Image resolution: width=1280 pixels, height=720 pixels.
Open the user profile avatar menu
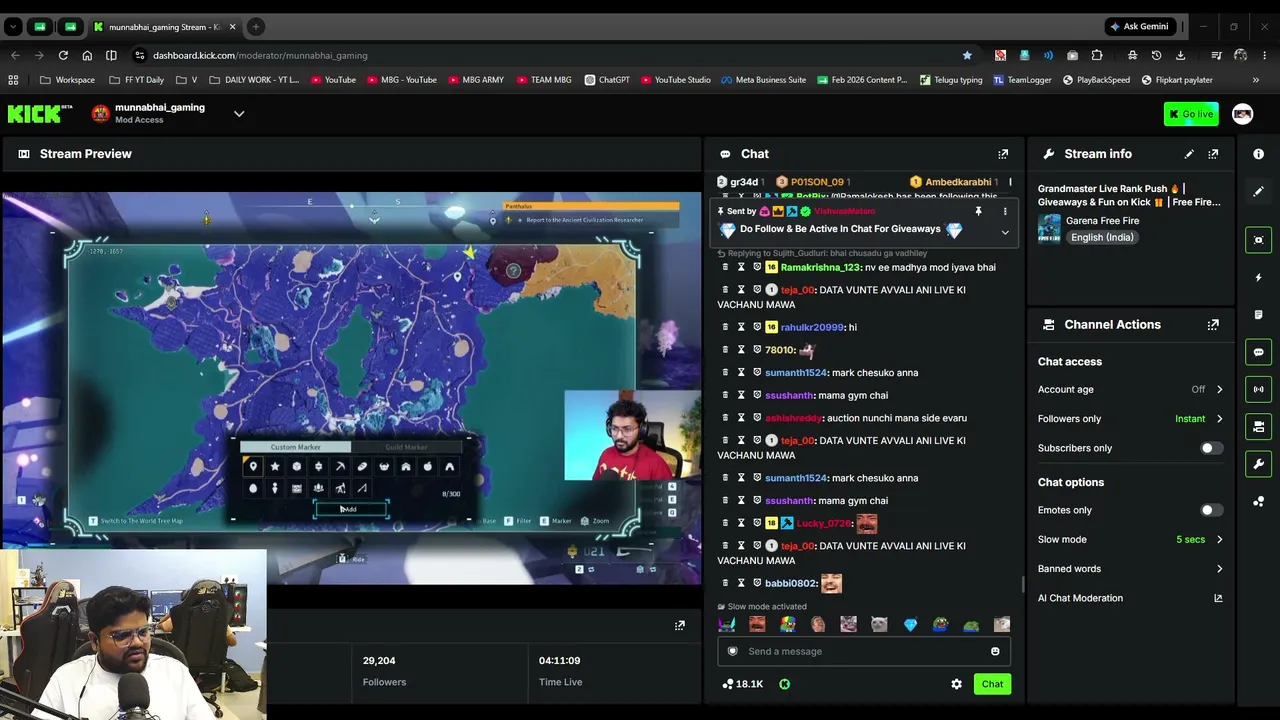(x=1242, y=114)
